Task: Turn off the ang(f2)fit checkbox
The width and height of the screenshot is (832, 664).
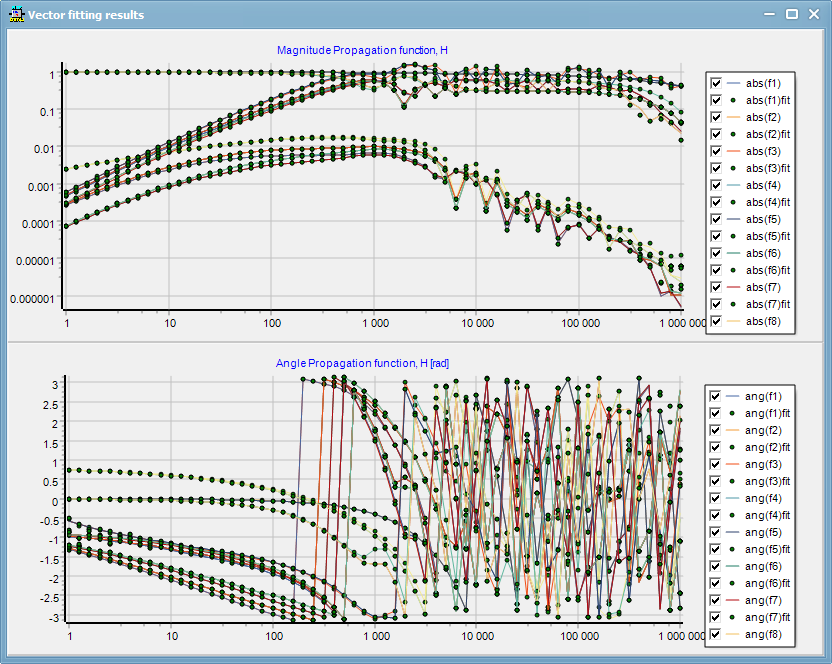Action: point(716,447)
